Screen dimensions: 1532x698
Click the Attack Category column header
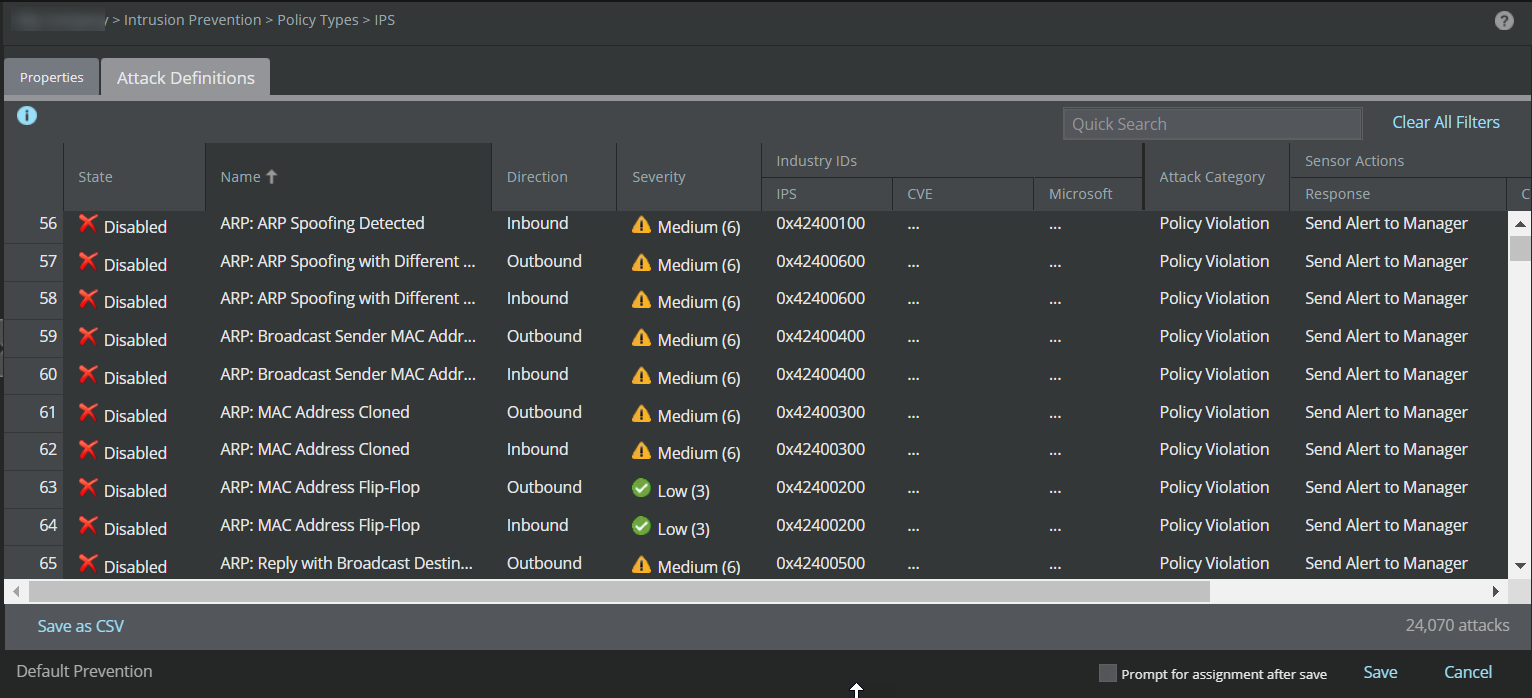[1216, 177]
